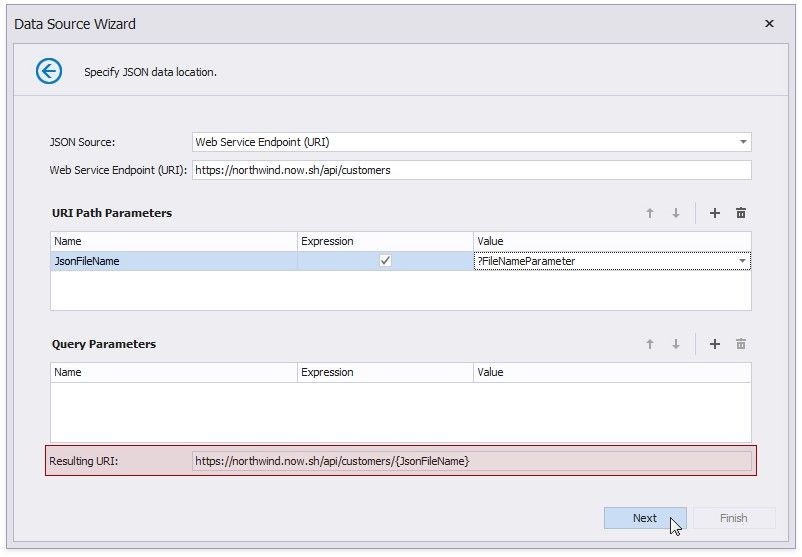Add a new URI Path Parameter
Viewport: 802px width, 557px height.
pos(715,213)
